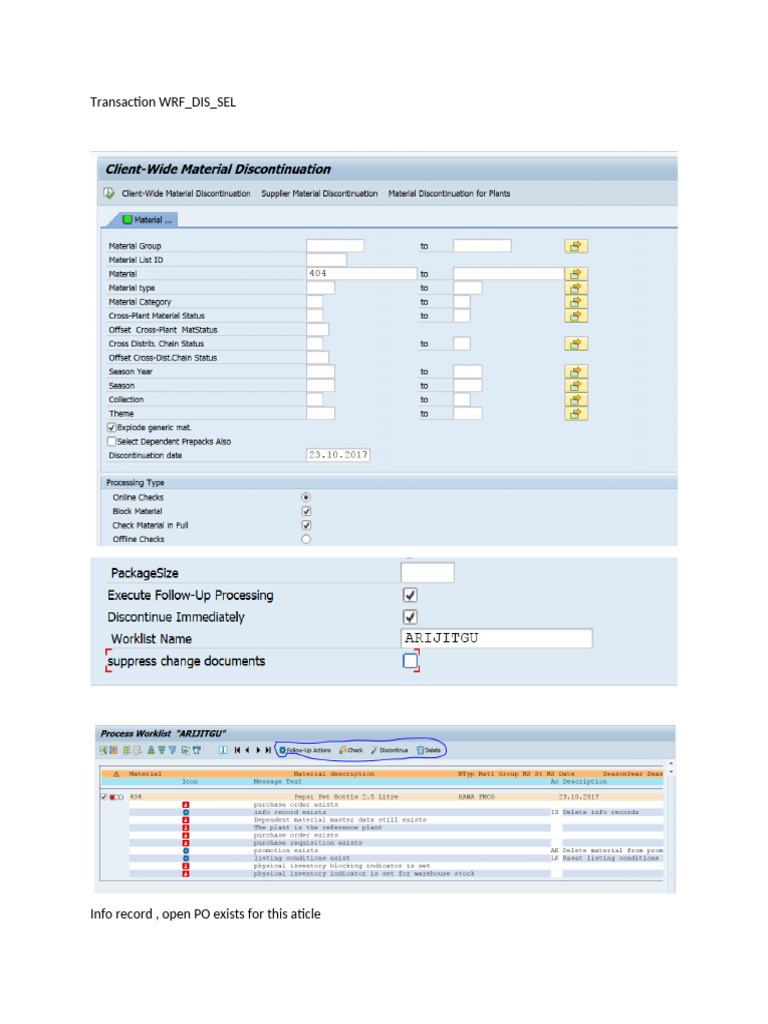Screen dimensions: 768x1024
Task: Open multiple selection for Season Year
Action: (x=575, y=372)
